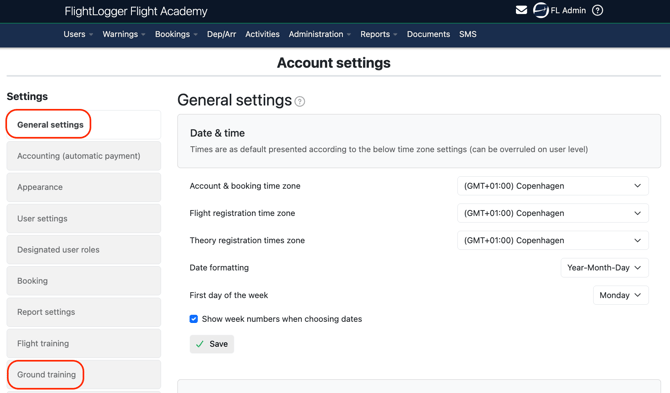The image size is (670, 393).
Task: Open Dep/Arr page
Action: (x=221, y=34)
